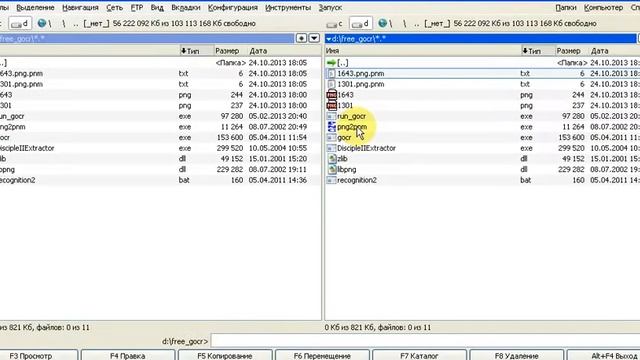The width and height of the screenshot is (640, 360).
Task: Open the right panel path dropdown arrow
Action: [x=329, y=39]
